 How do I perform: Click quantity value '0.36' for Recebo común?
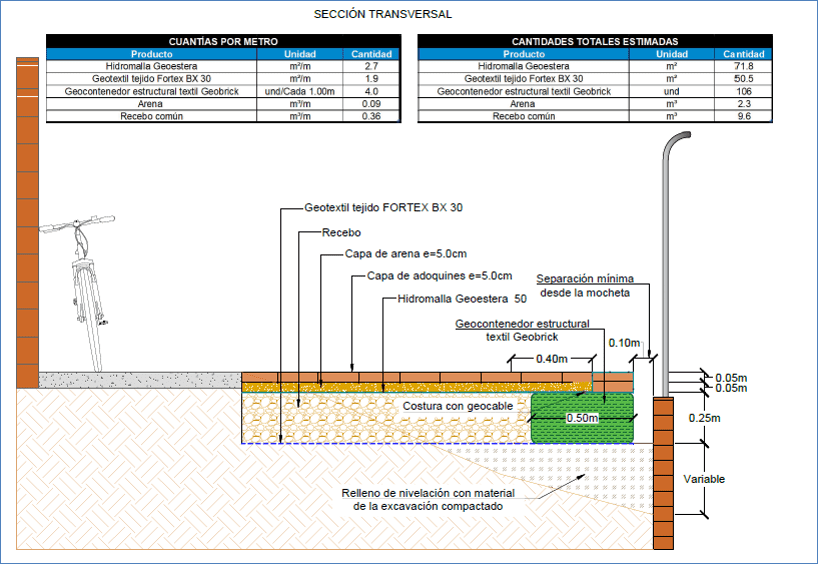pos(371,116)
